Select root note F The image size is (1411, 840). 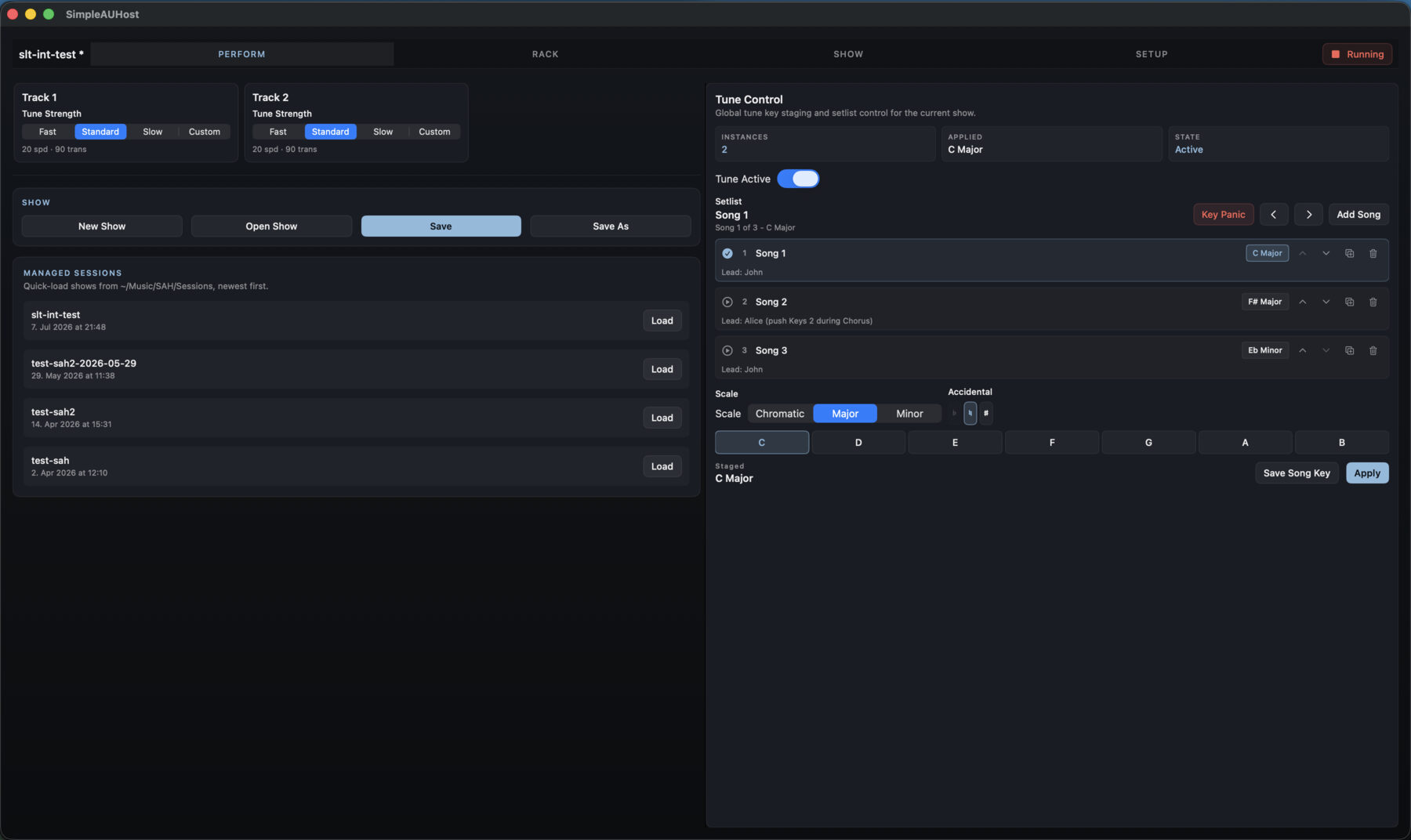pos(1052,443)
